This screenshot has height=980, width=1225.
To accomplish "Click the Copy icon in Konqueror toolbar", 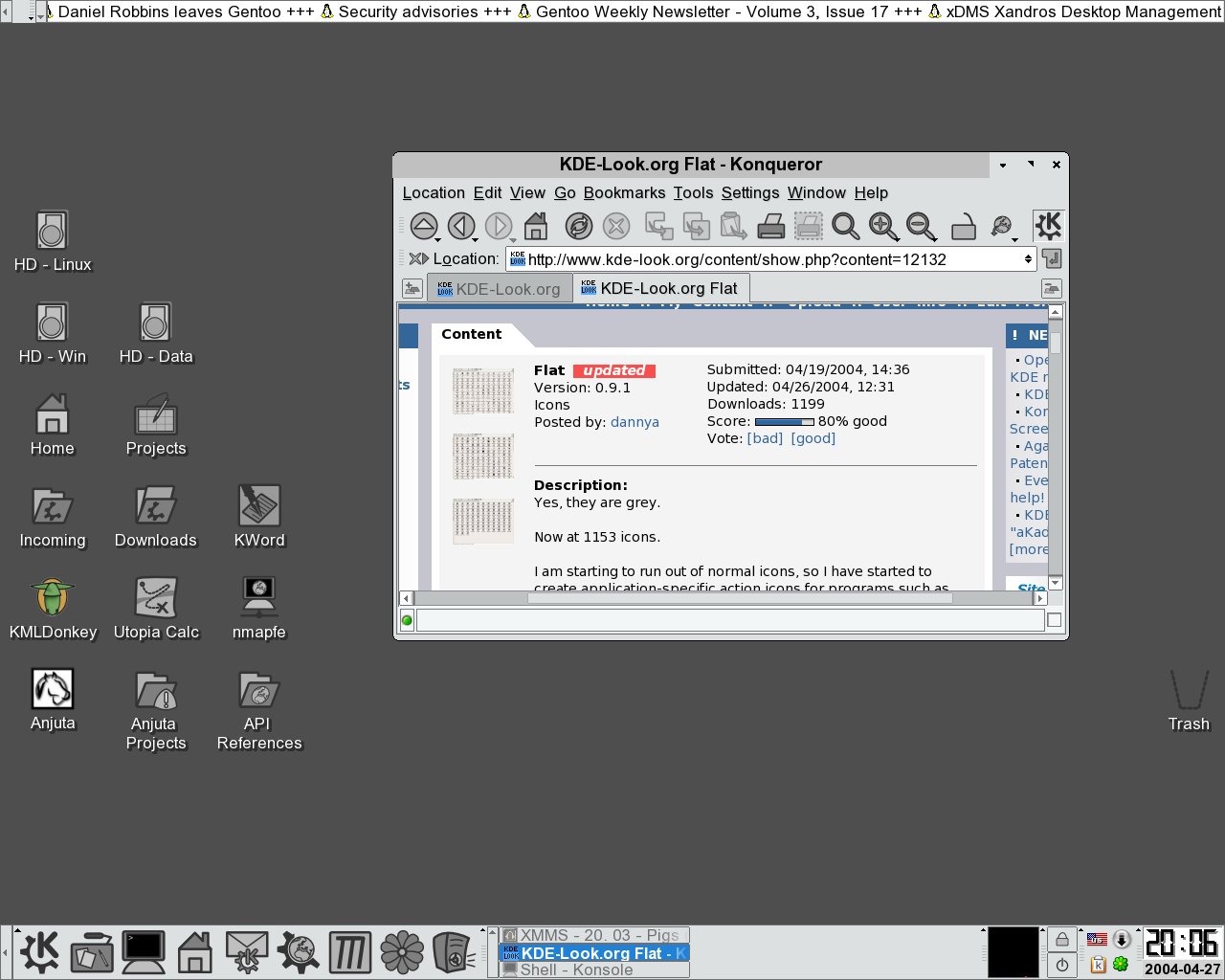I will click(696, 226).
